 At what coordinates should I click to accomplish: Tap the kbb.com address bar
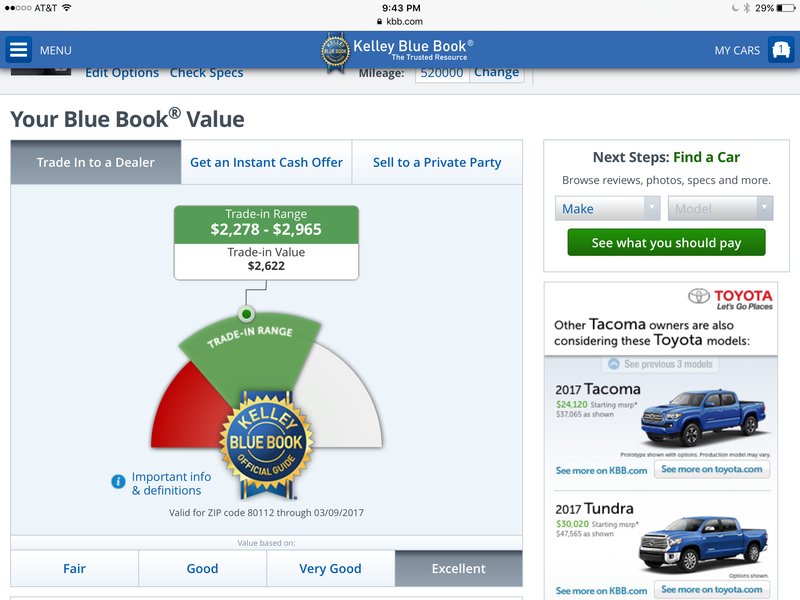(x=400, y=21)
